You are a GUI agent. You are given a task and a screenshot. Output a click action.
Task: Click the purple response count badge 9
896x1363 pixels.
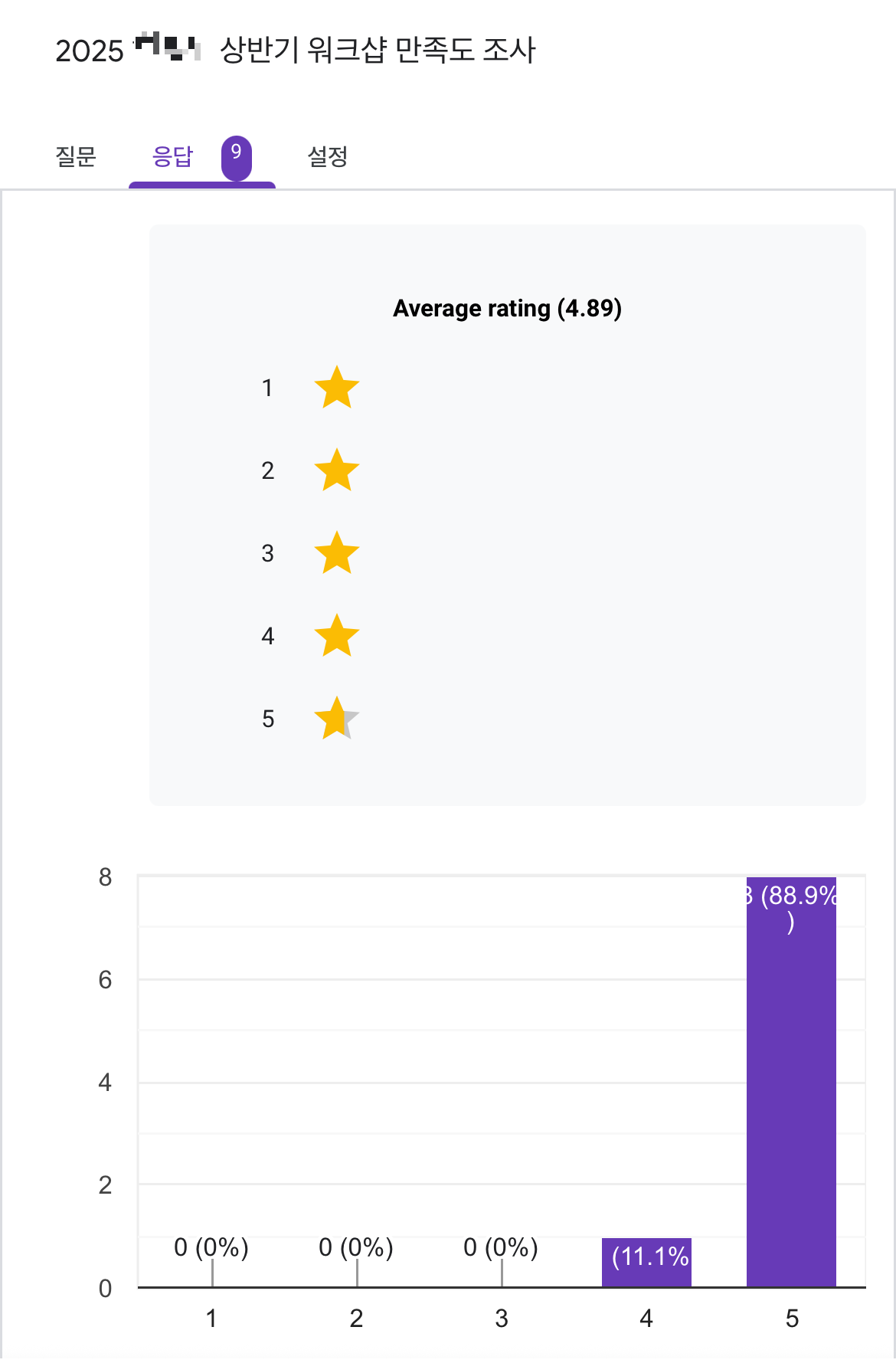click(237, 158)
